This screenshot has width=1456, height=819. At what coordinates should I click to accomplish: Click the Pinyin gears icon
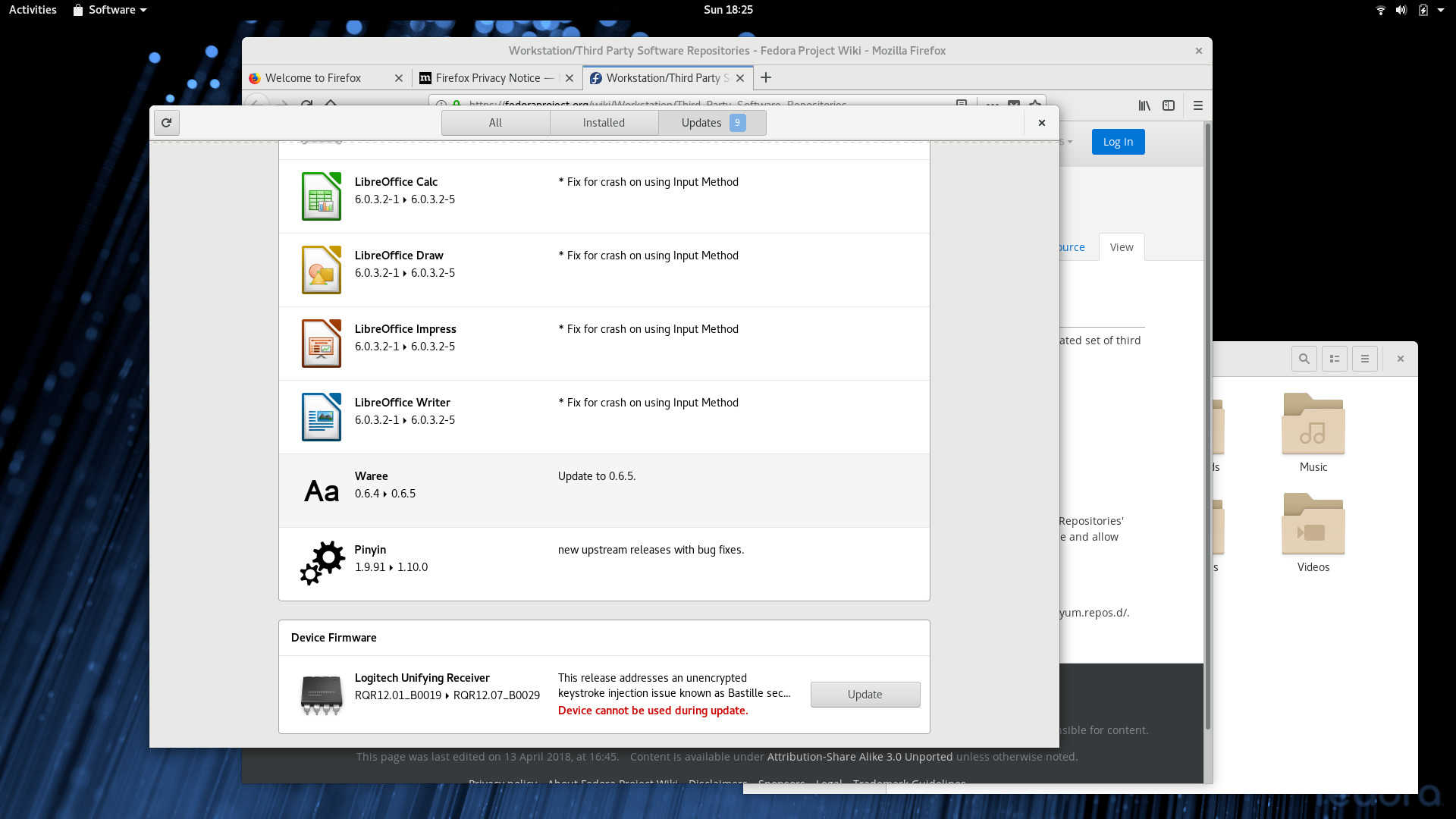322,563
